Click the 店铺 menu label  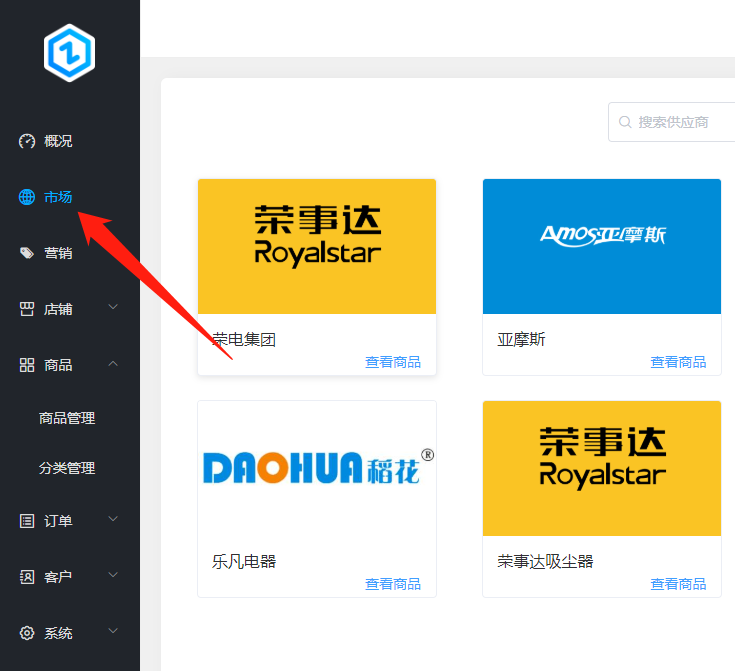coord(58,309)
